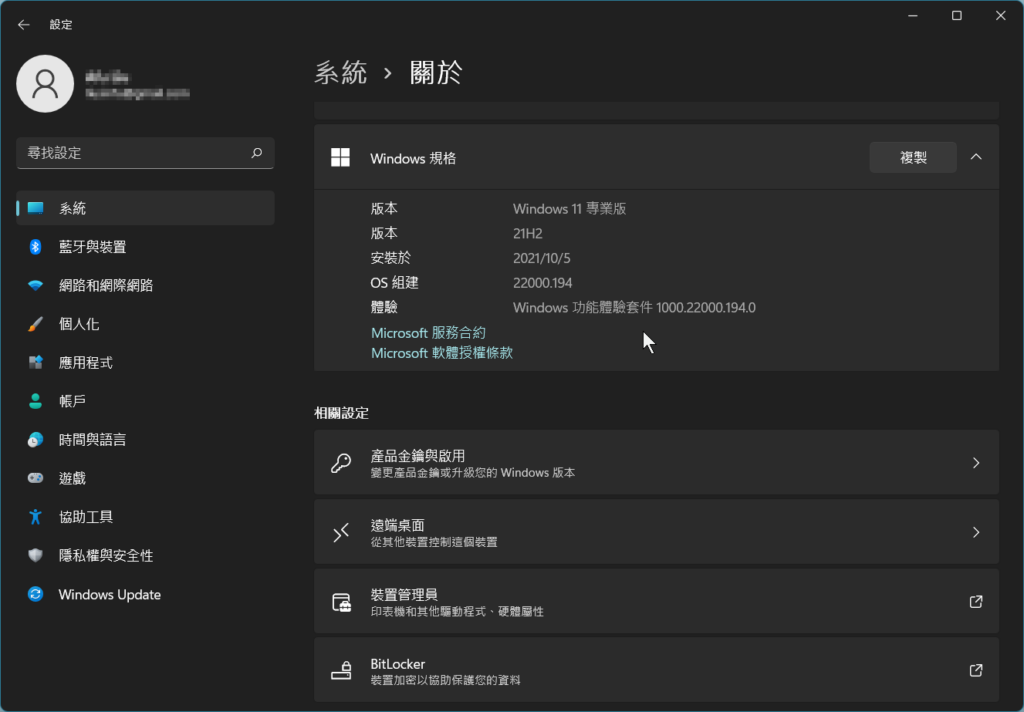Maximize the 設定 window
The image size is (1024, 712).
[957, 16]
